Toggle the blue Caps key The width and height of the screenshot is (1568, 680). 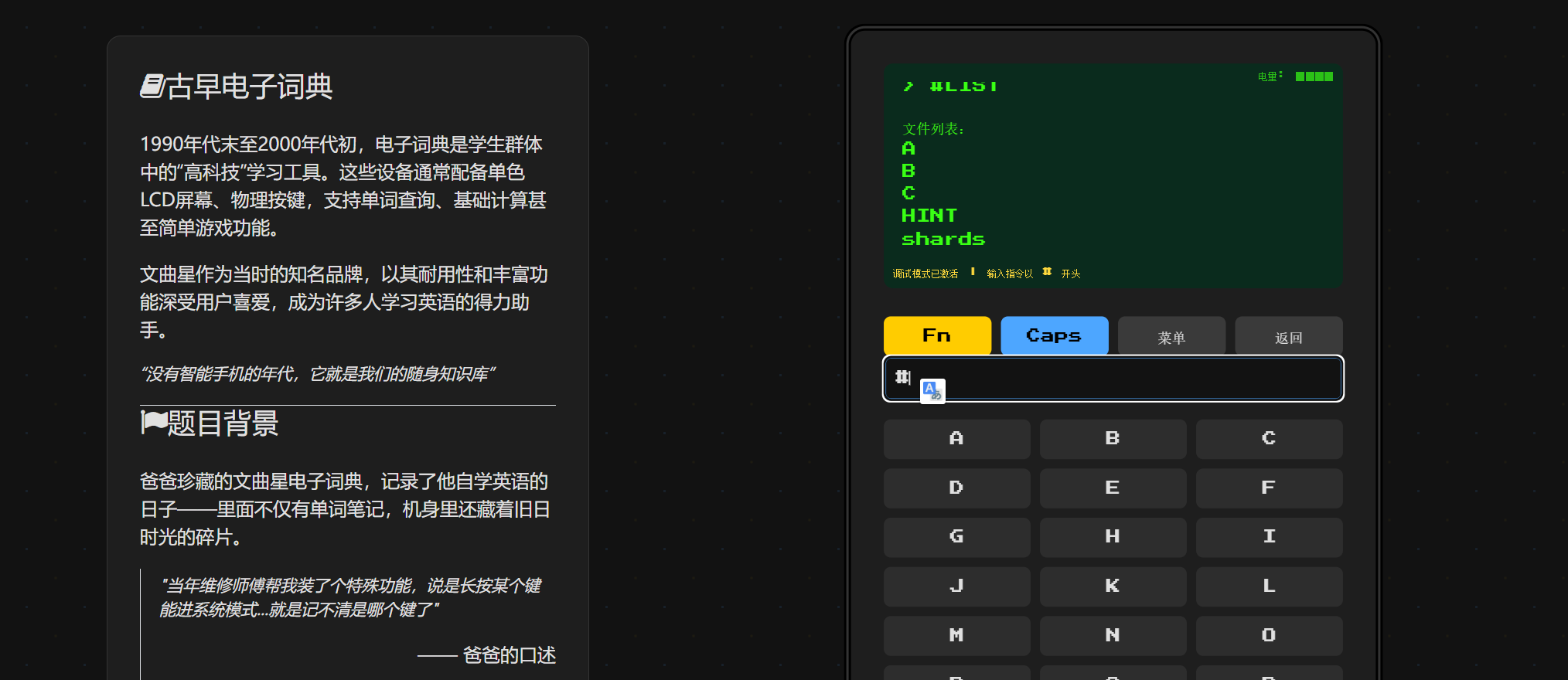[x=1054, y=335]
